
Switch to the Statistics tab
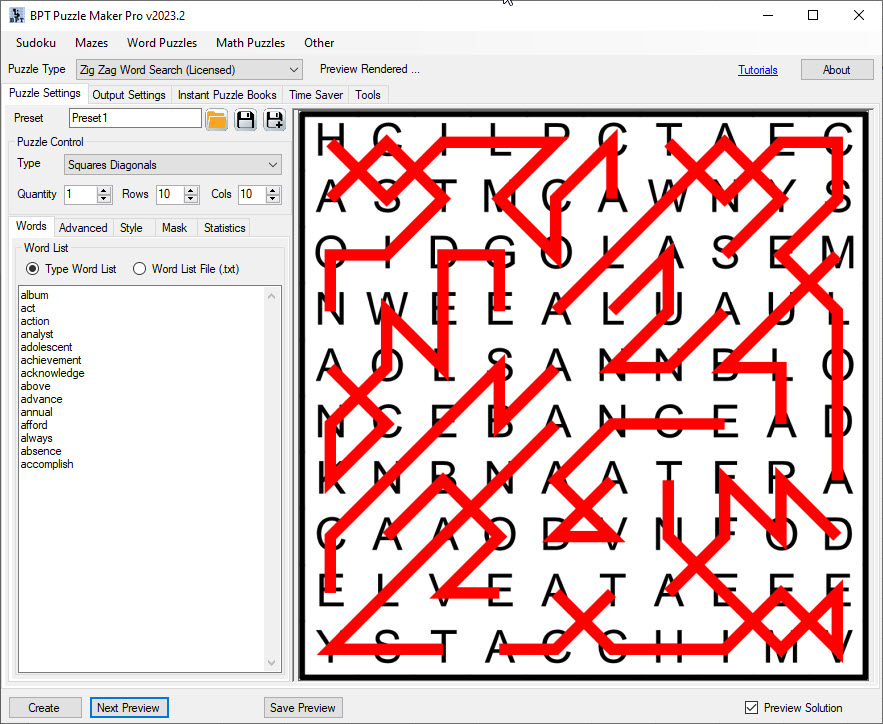[223, 227]
